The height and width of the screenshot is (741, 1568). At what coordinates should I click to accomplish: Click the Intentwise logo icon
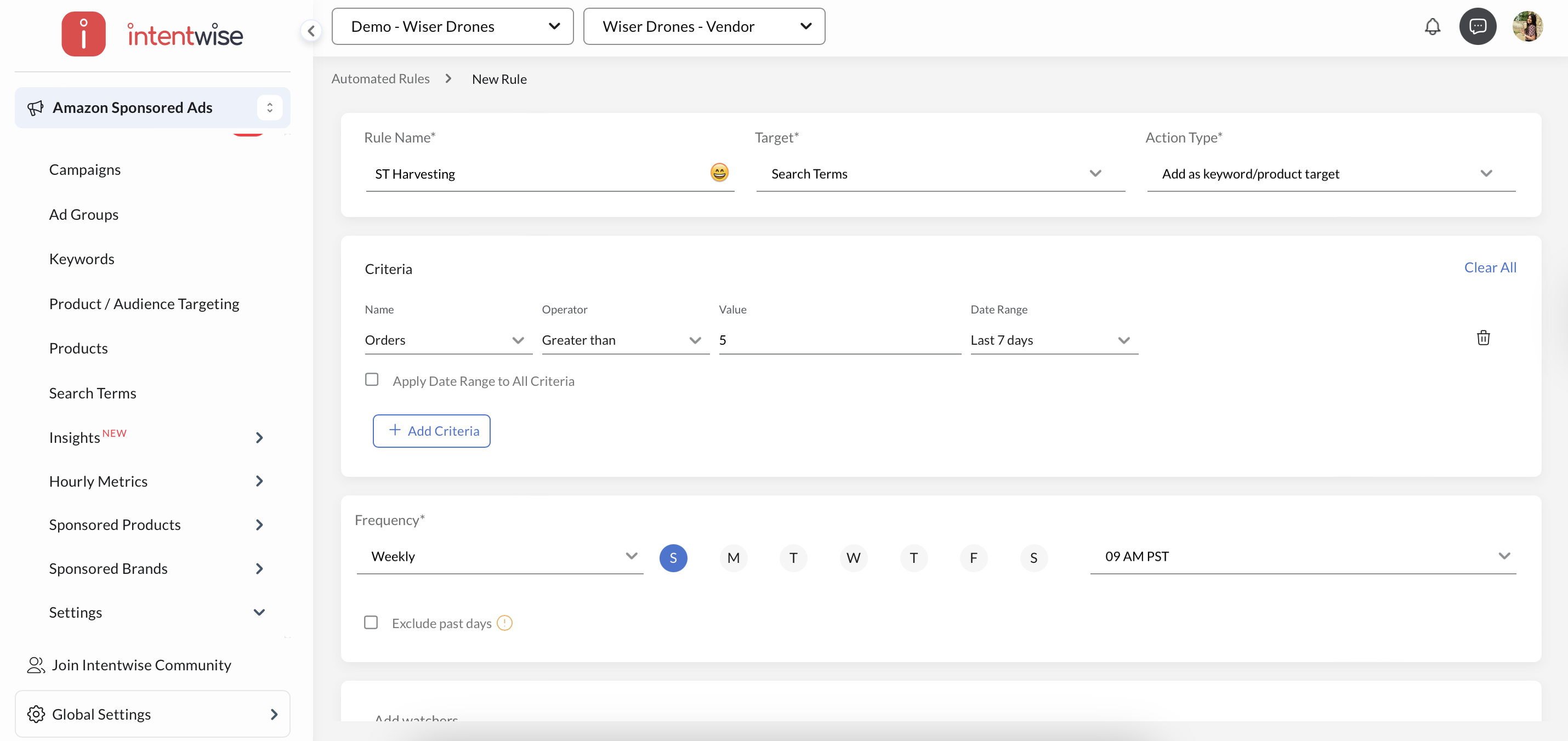[x=83, y=34]
